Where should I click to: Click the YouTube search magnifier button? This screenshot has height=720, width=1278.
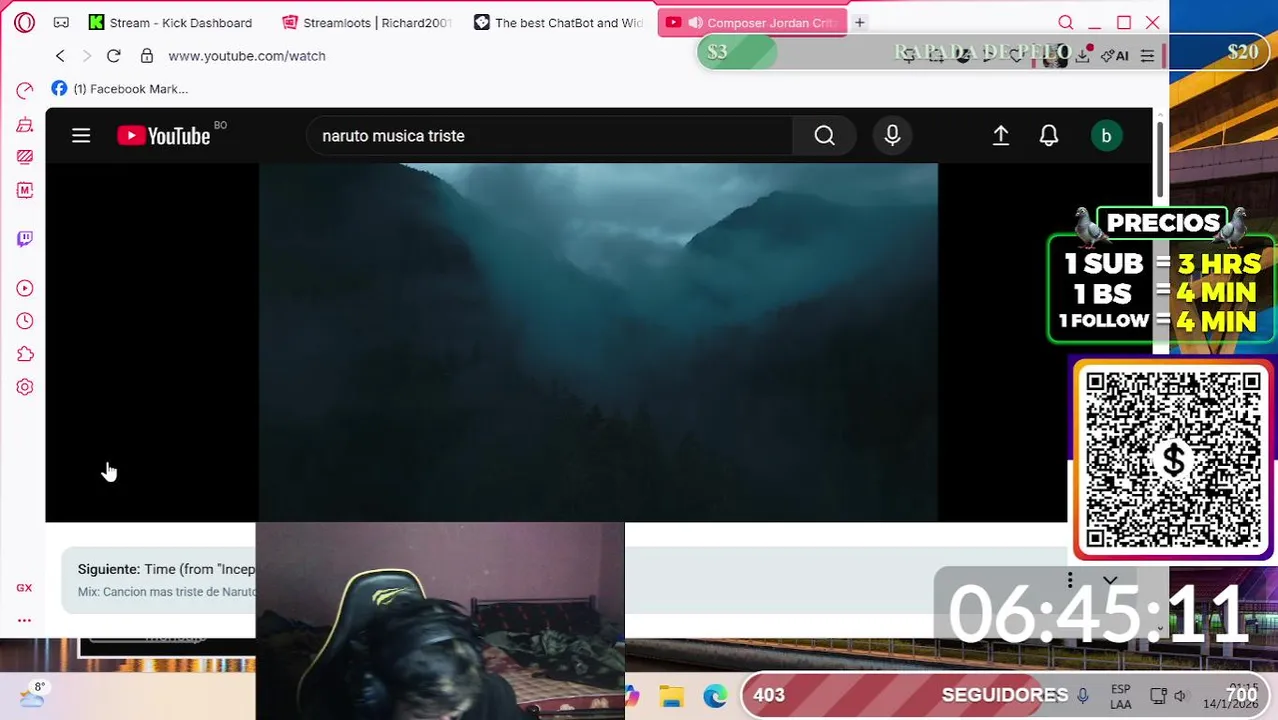pos(824,136)
